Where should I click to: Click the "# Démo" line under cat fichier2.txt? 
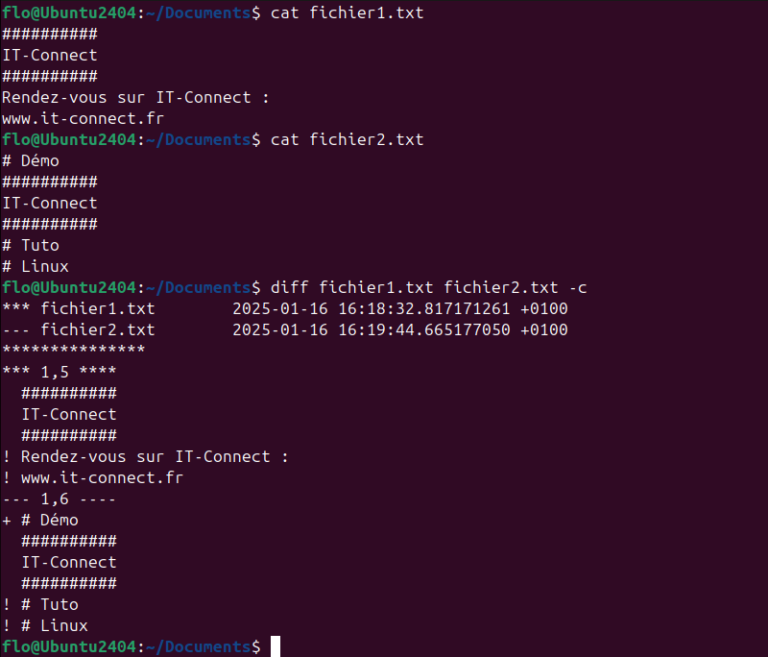(x=31, y=160)
